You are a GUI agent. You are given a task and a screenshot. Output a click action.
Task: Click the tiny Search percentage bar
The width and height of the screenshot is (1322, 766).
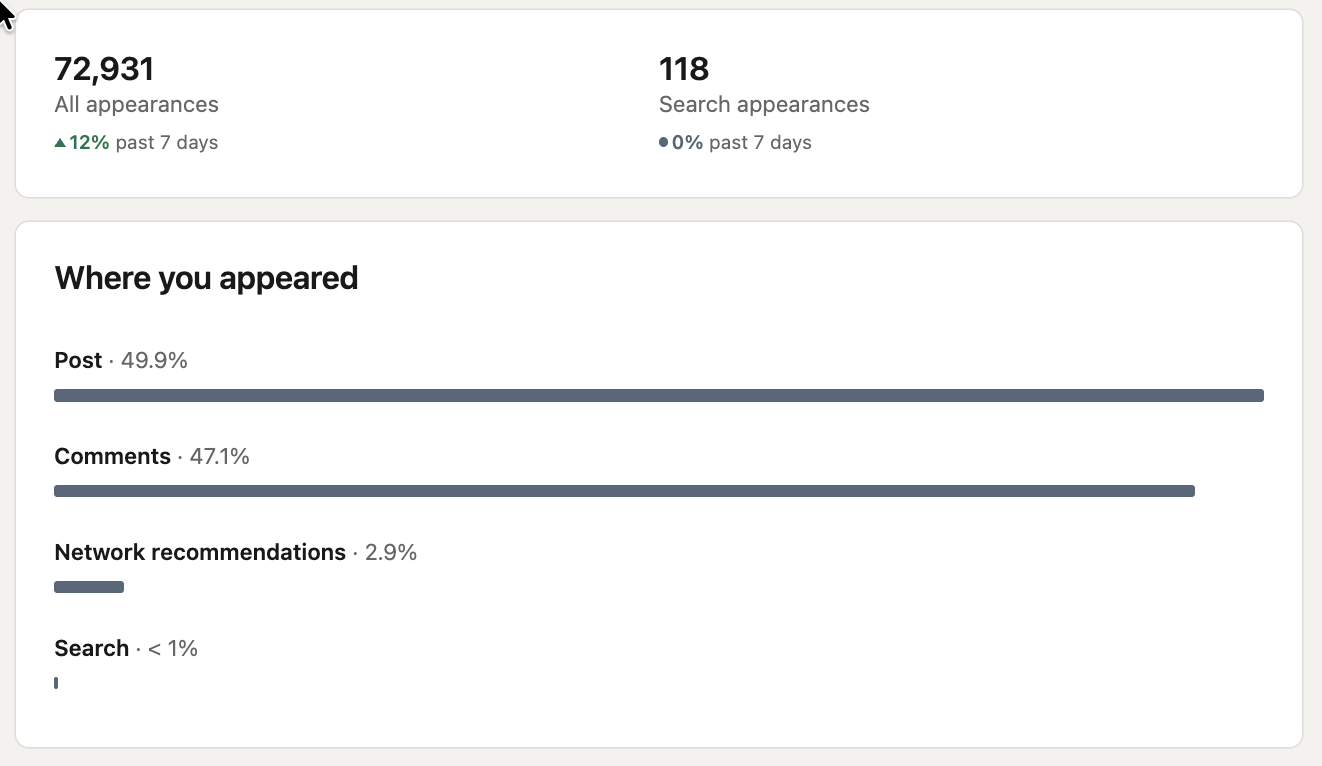point(56,683)
